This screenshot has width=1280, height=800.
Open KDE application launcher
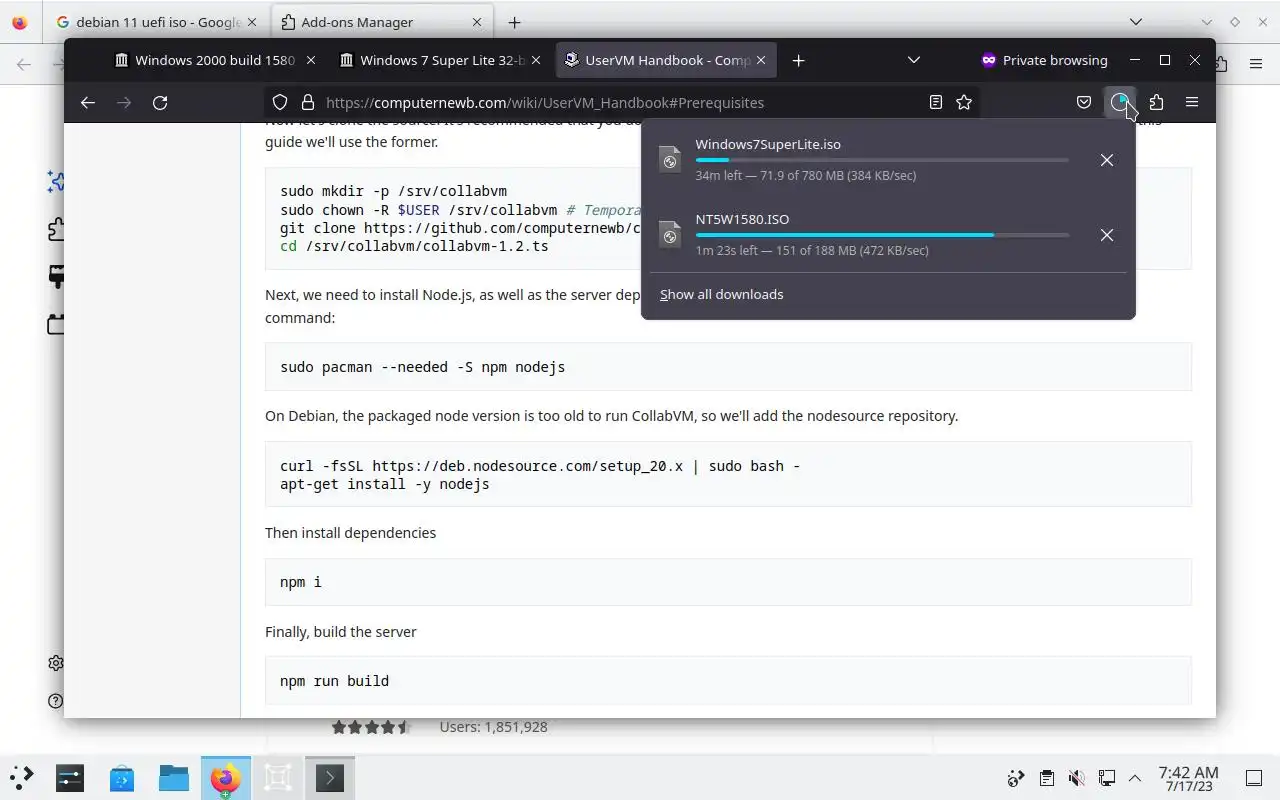point(21,777)
